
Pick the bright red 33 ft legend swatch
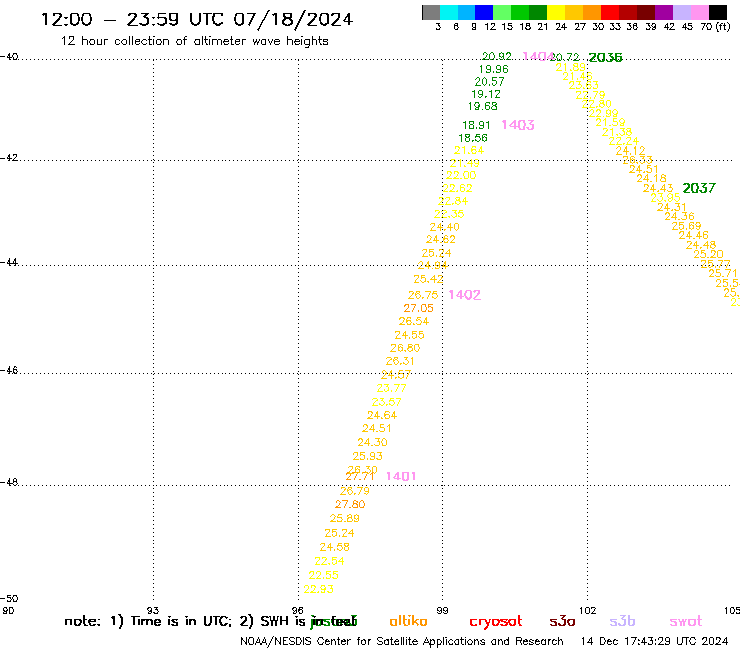610,12
